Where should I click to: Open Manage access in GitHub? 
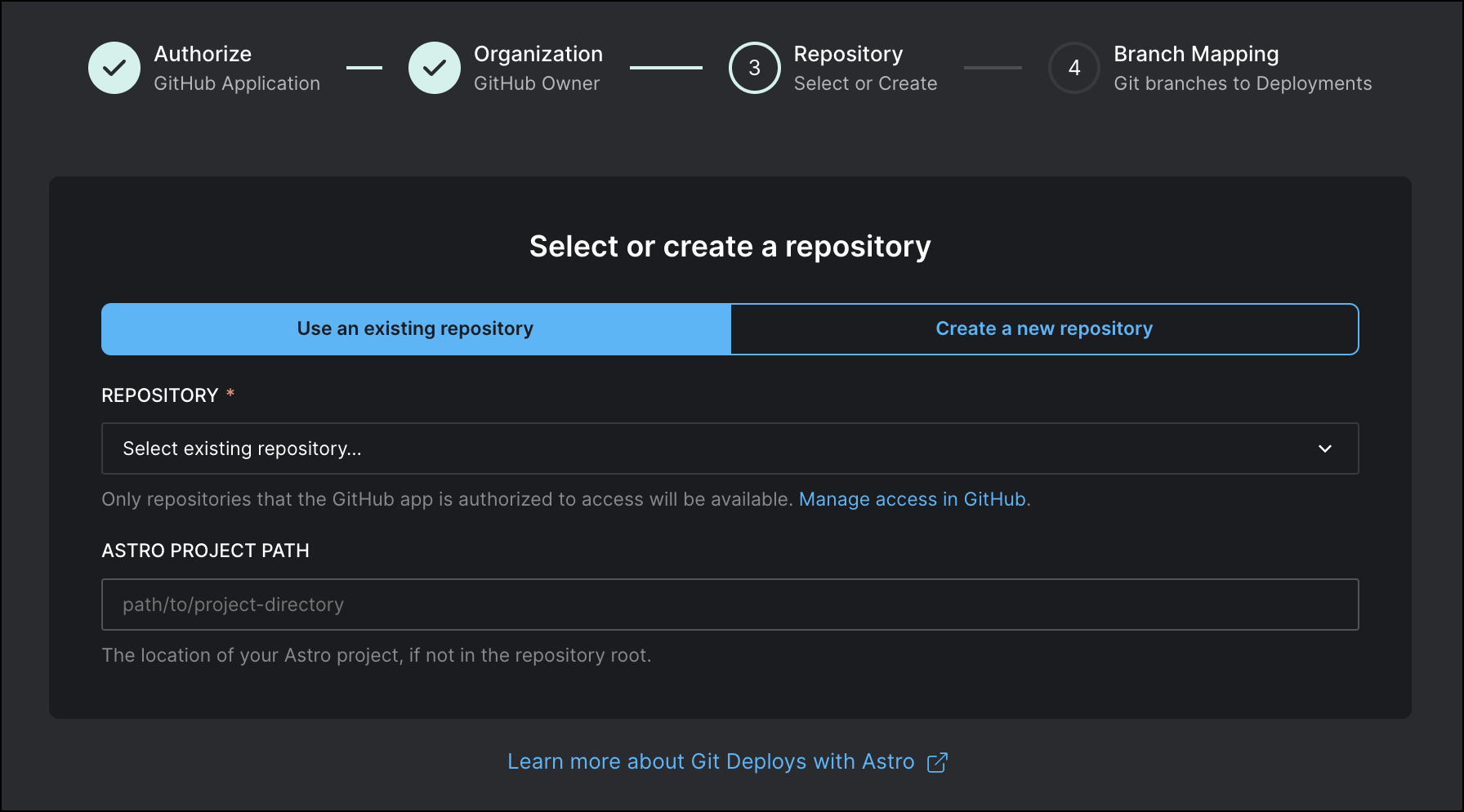pyautogui.click(x=913, y=498)
